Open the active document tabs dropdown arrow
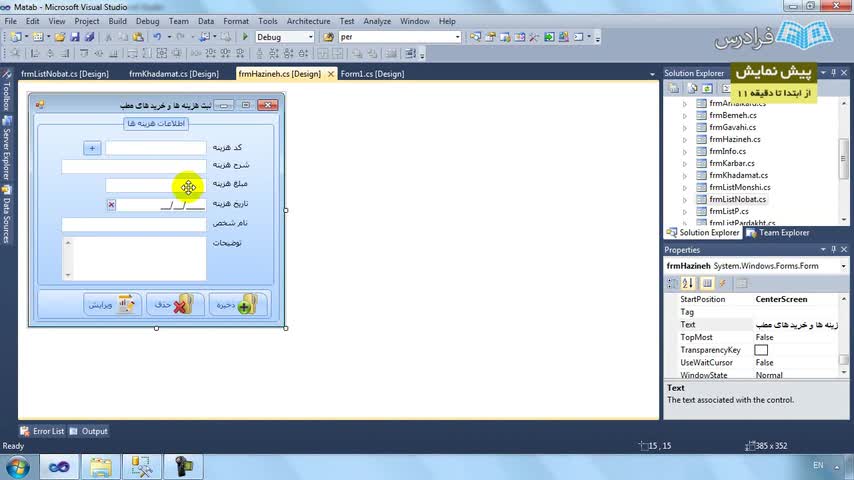 point(652,74)
